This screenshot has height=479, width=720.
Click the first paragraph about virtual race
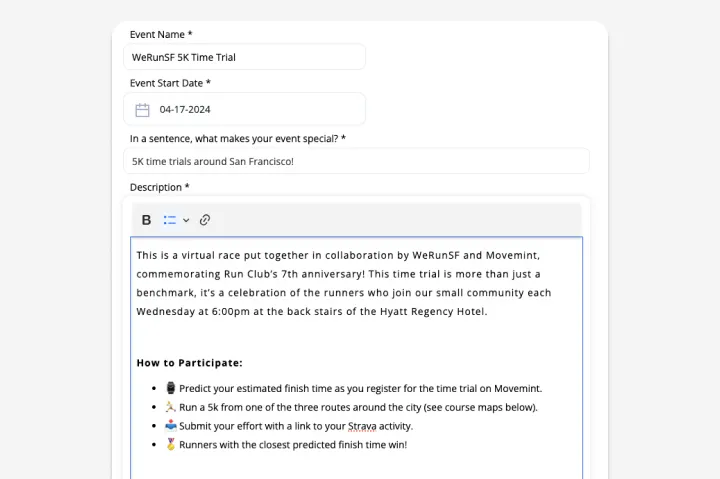(x=343, y=283)
